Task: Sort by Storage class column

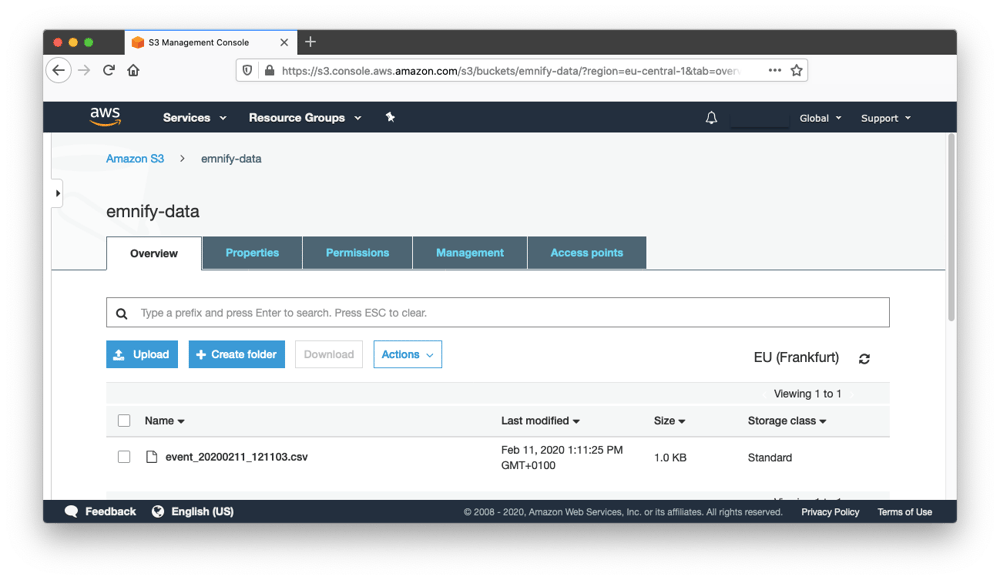Action: (787, 420)
